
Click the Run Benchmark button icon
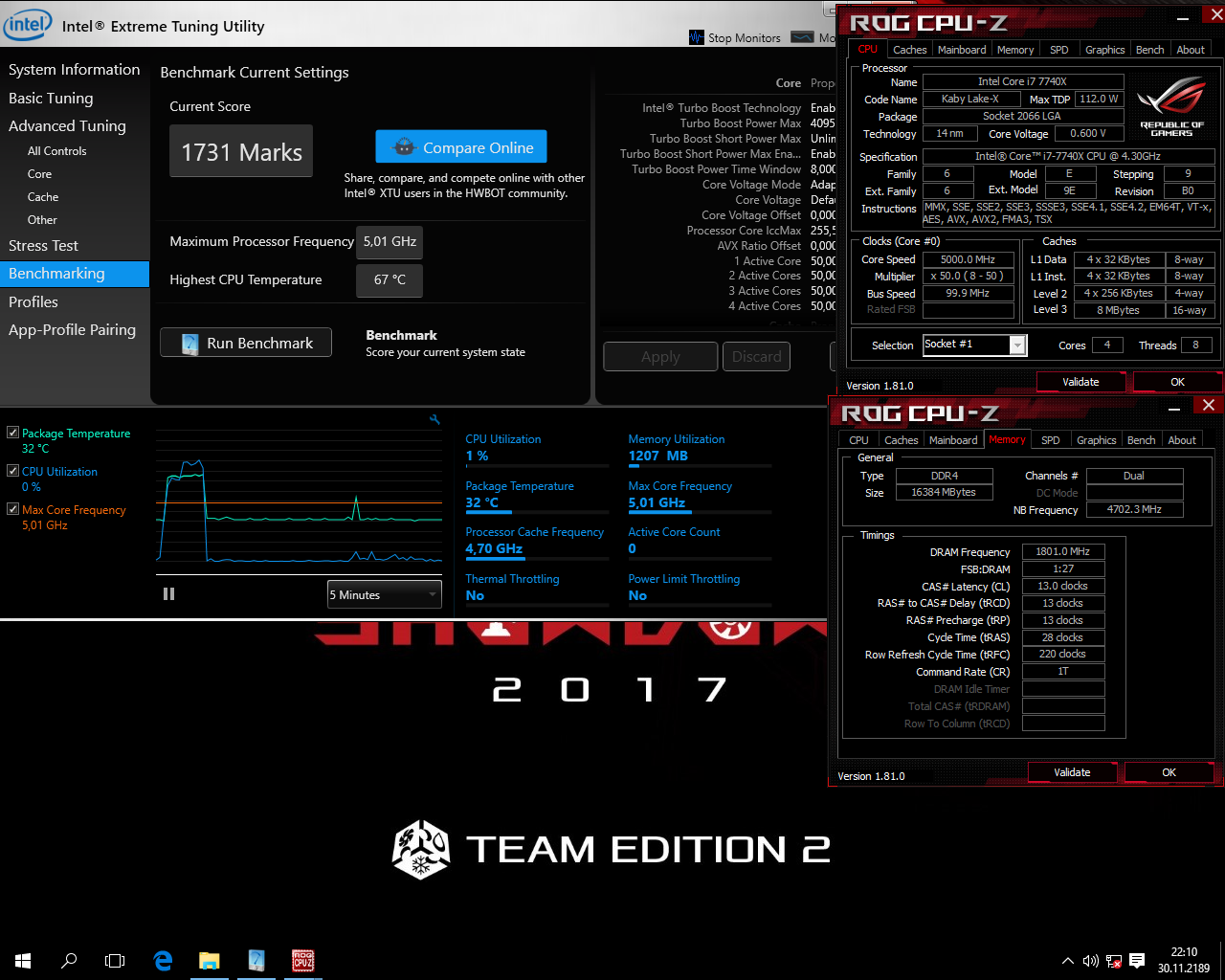pos(189,344)
